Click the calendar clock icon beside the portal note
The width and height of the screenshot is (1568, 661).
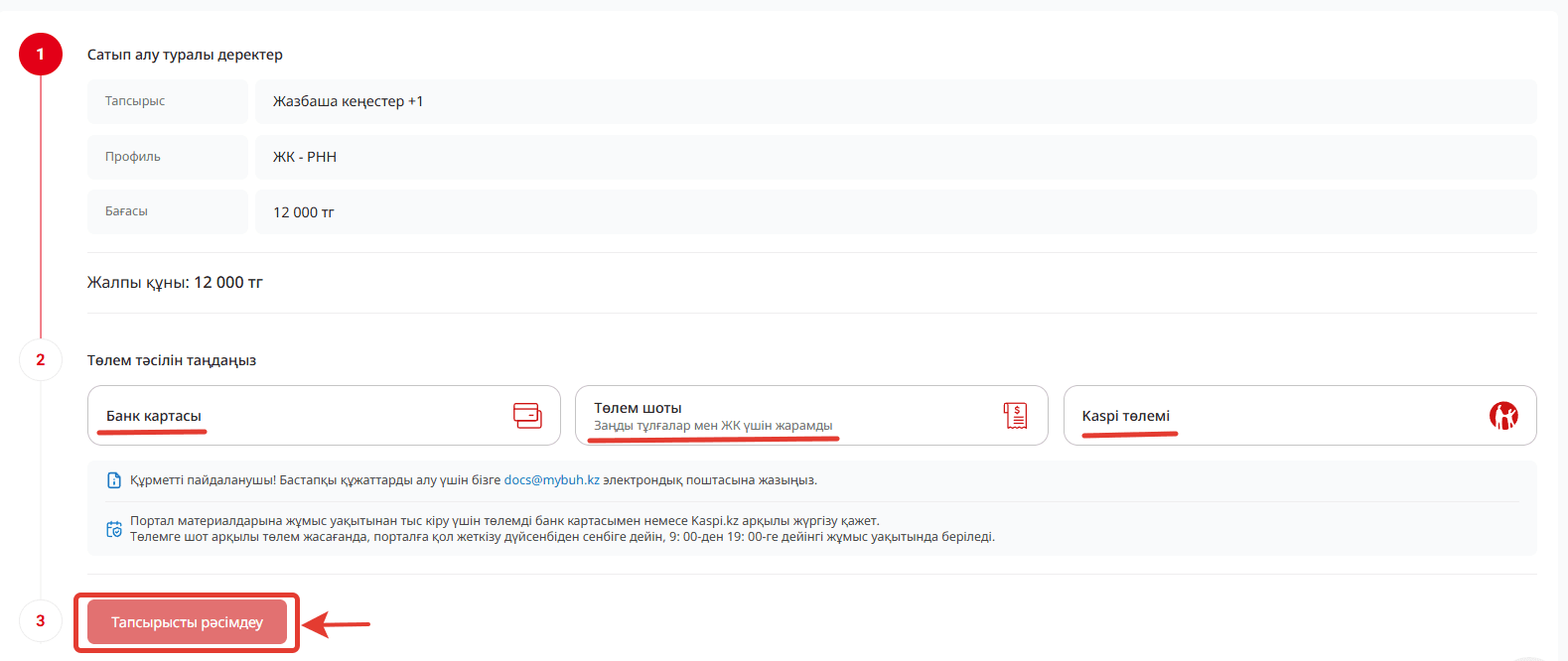(114, 529)
